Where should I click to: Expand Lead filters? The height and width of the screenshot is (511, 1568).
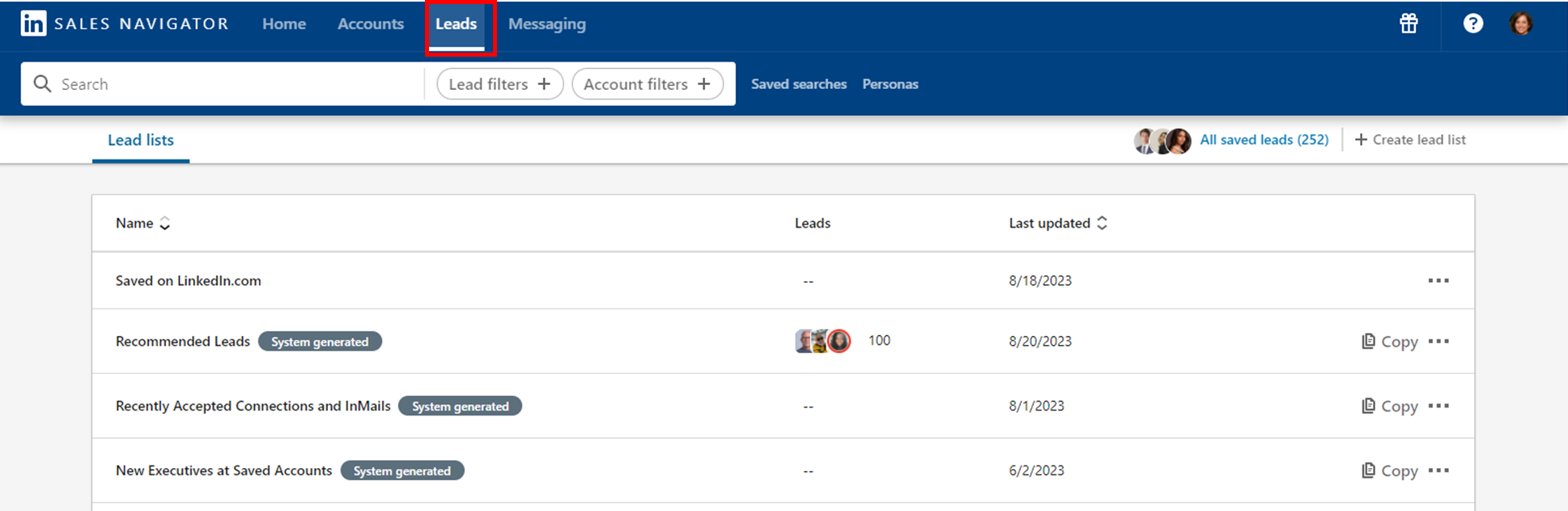coord(499,84)
